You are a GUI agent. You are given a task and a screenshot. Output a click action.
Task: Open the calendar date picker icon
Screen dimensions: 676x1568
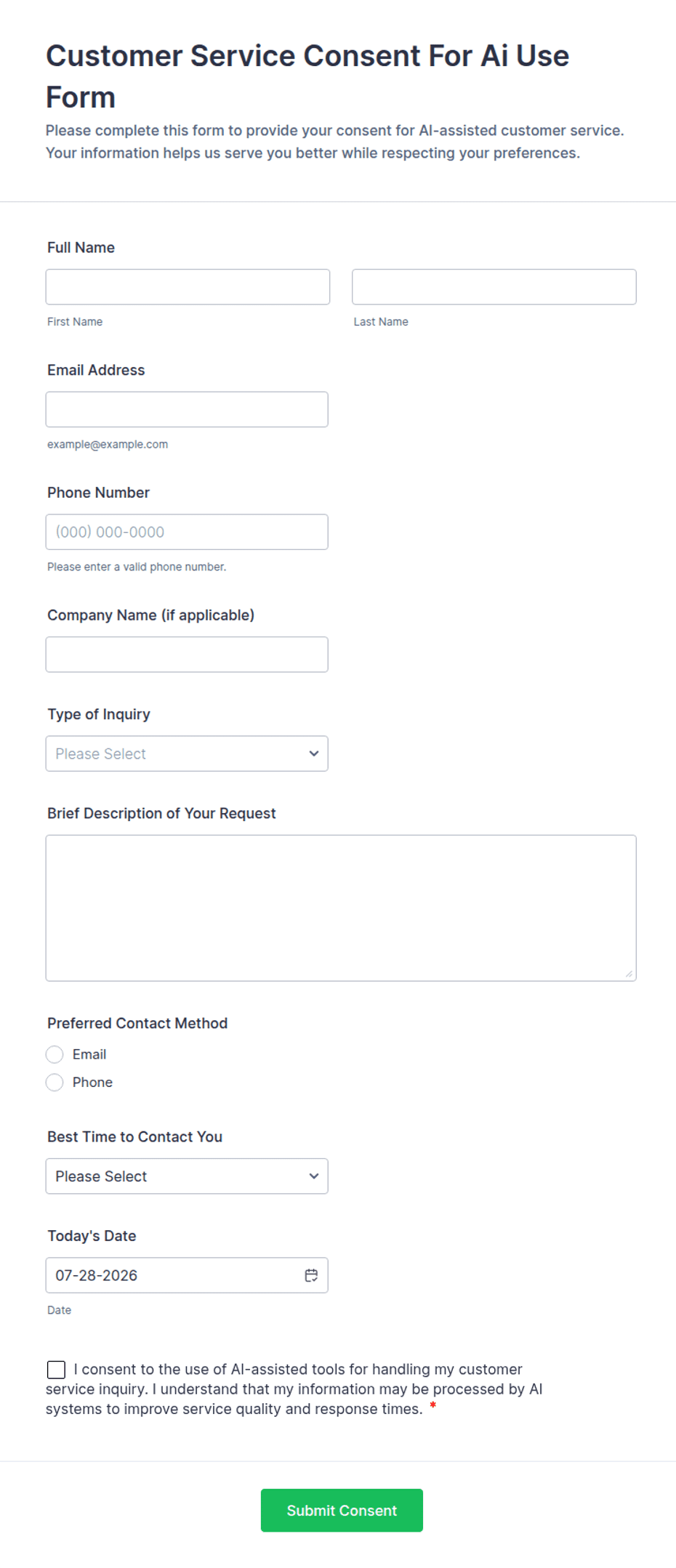(311, 1275)
